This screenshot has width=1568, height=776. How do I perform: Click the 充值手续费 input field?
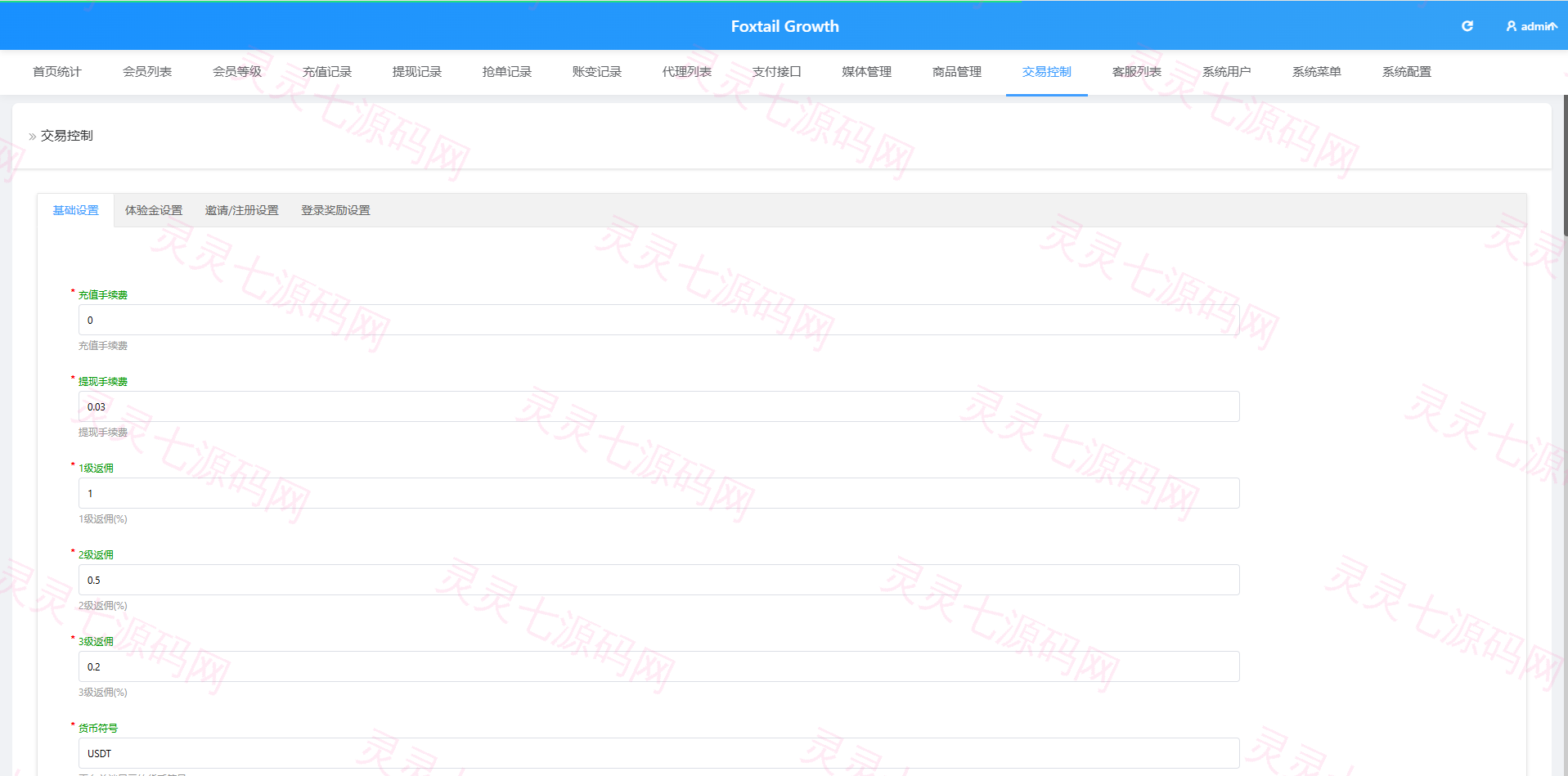click(x=659, y=320)
